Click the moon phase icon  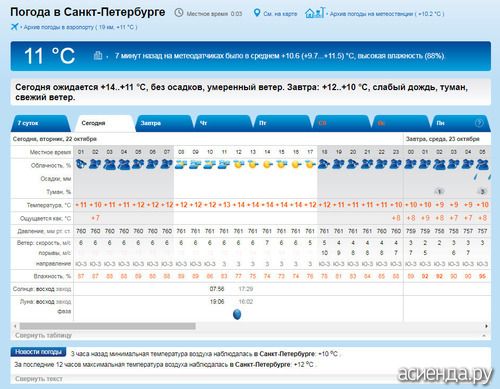click(237, 314)
